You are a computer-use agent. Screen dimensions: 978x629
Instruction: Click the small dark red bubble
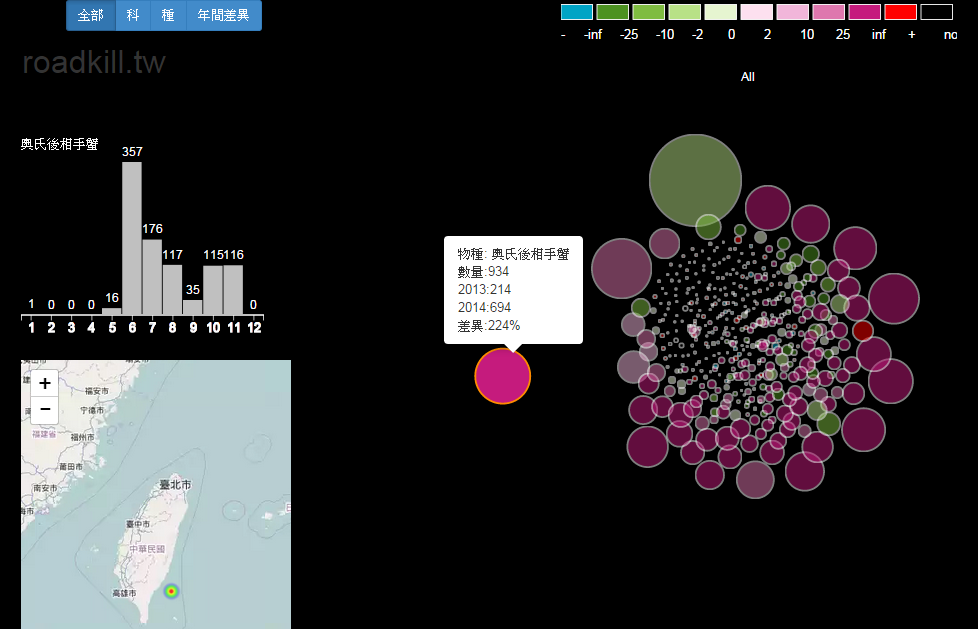862,331
